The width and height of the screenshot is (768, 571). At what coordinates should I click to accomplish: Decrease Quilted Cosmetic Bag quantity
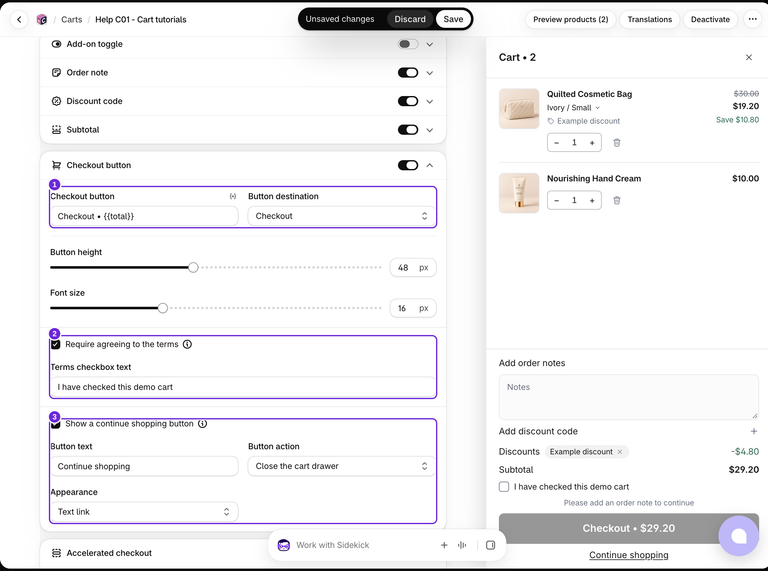click(x=556, y=143)
